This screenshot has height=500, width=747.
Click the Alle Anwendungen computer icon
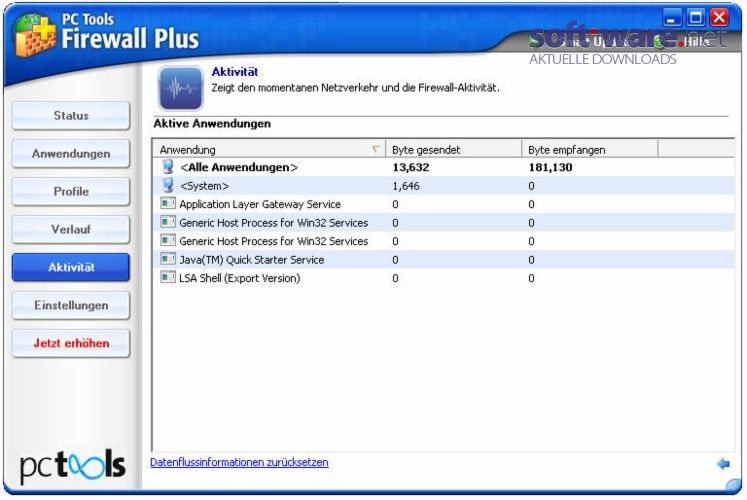tap(168, 167)
